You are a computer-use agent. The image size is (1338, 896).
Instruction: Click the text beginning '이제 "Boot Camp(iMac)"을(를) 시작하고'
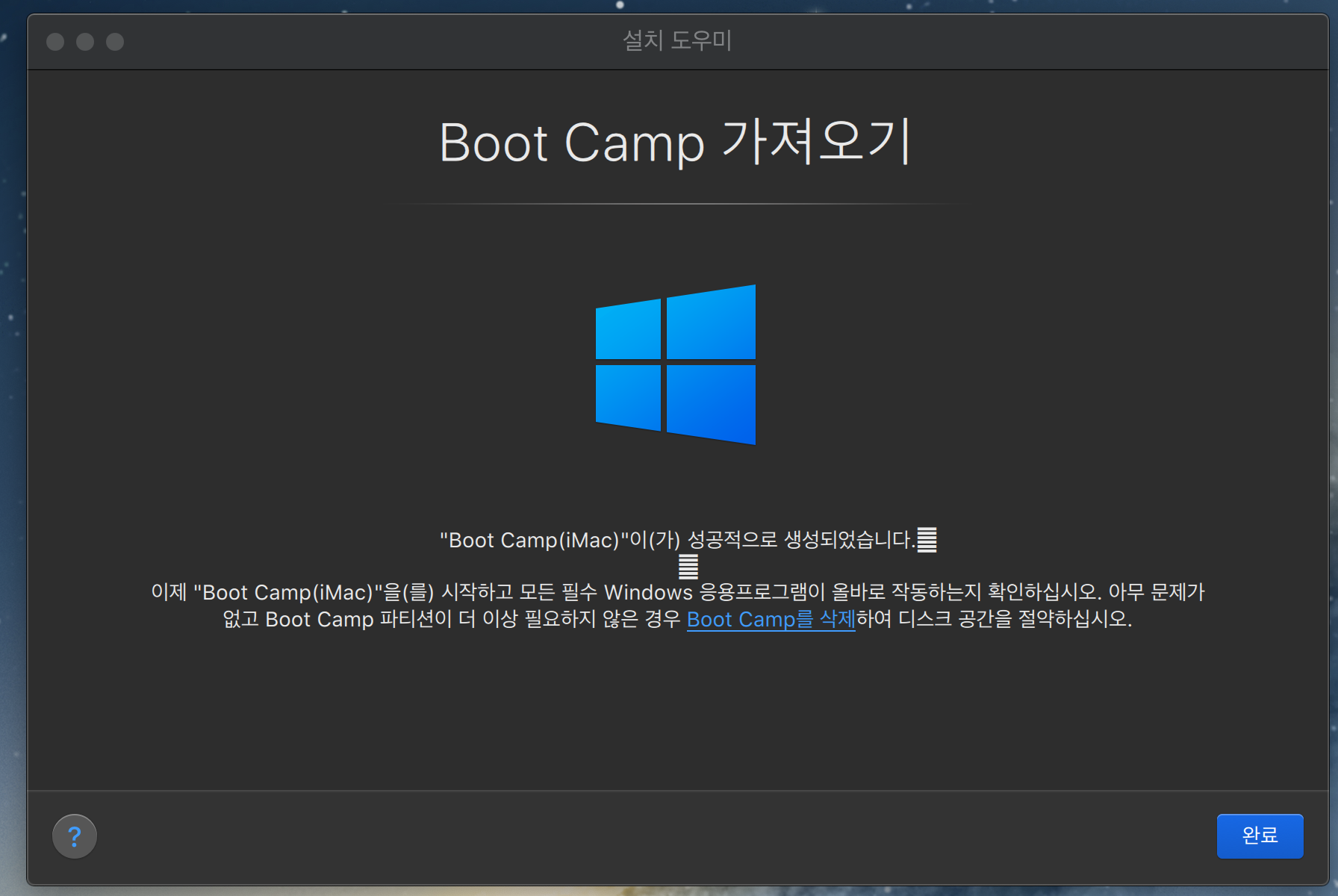coord(677,606)
